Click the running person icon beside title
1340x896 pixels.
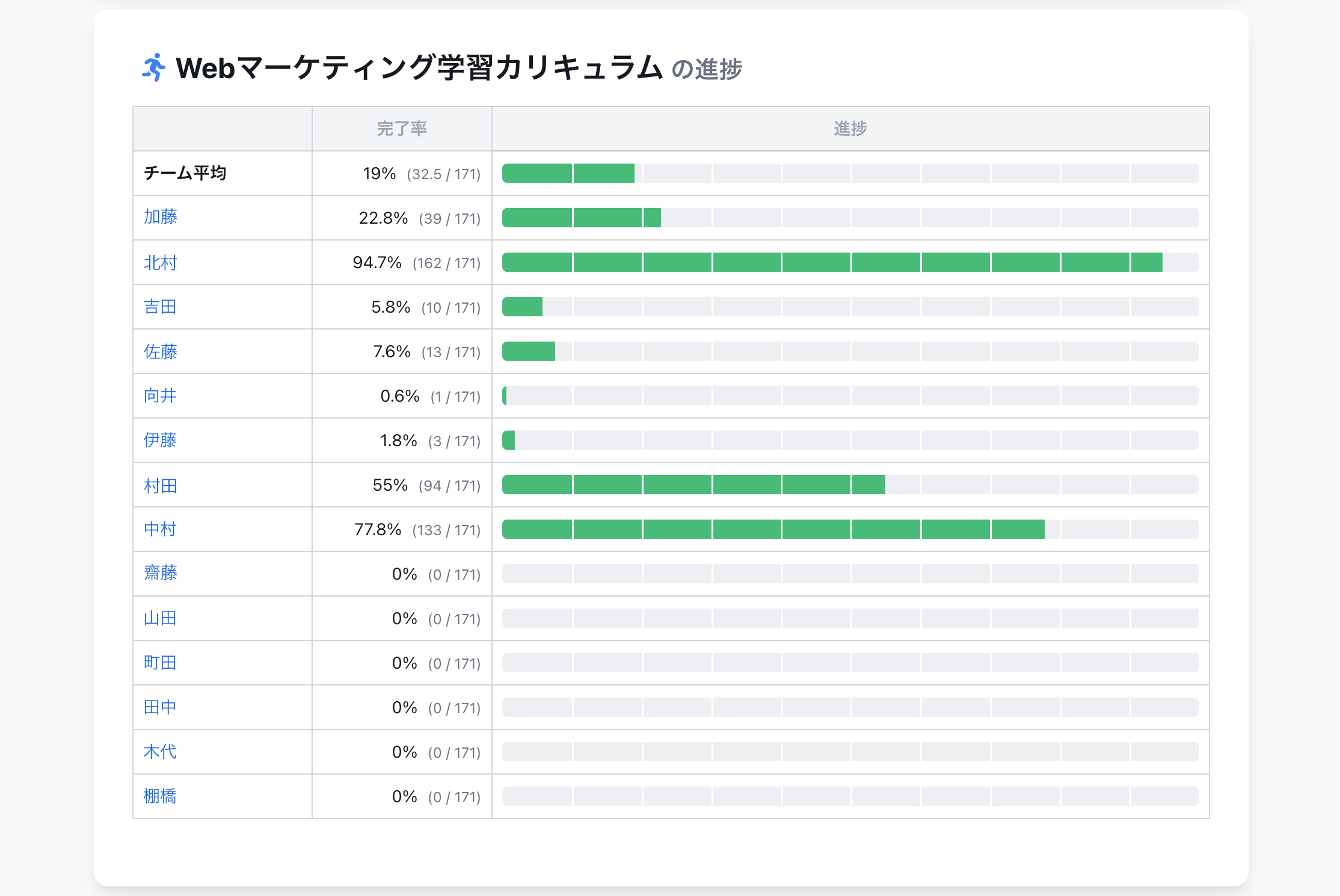(x=154, y=67)
